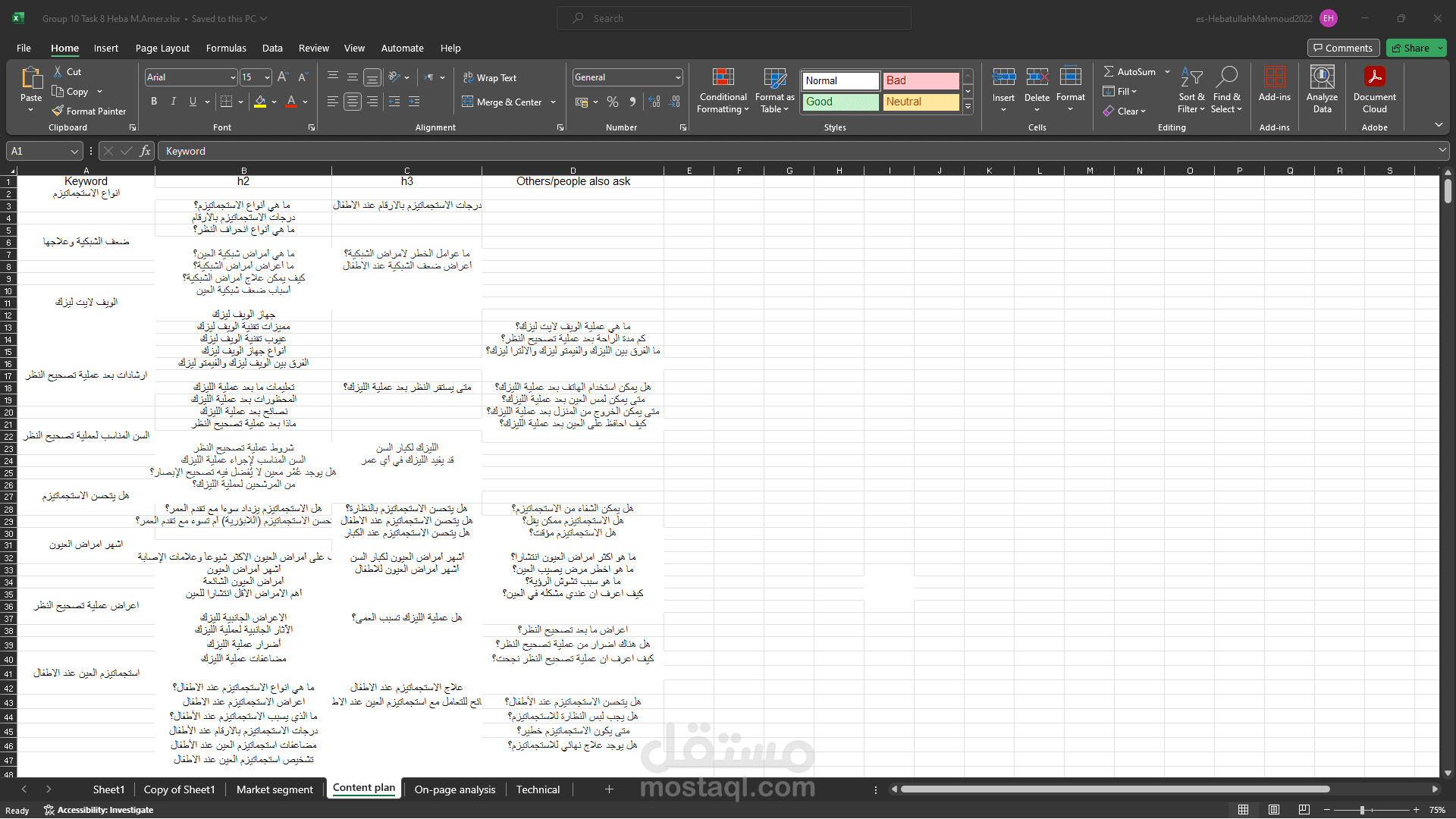Switch to the Insert ribbon tab
The image size is (1456, 819).
106,48
